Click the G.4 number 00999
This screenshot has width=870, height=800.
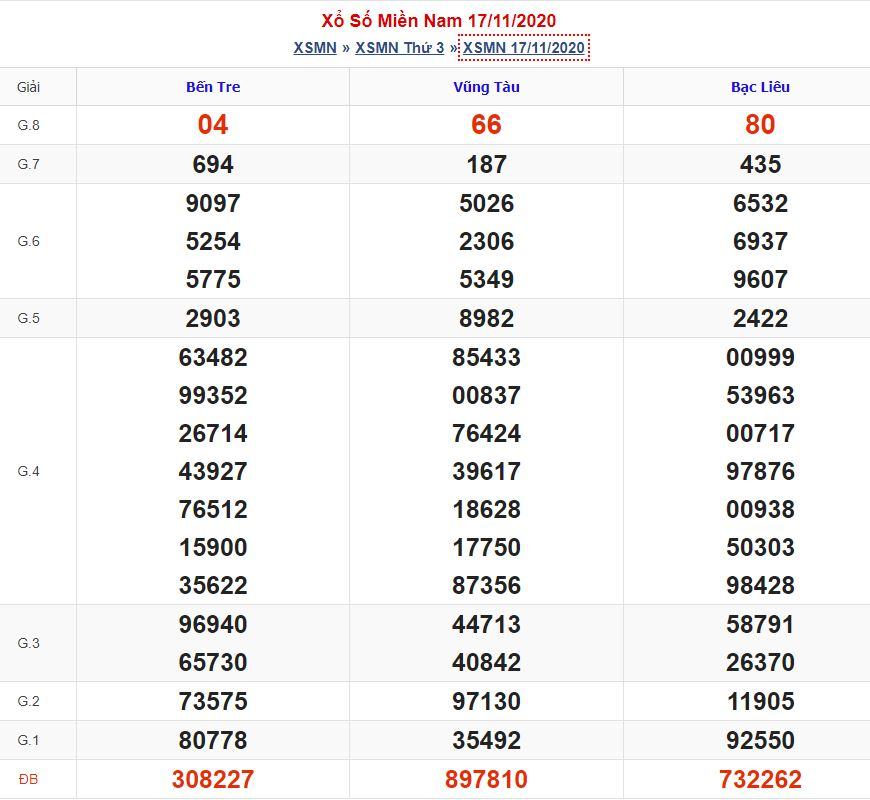click(x=760, y=358)
